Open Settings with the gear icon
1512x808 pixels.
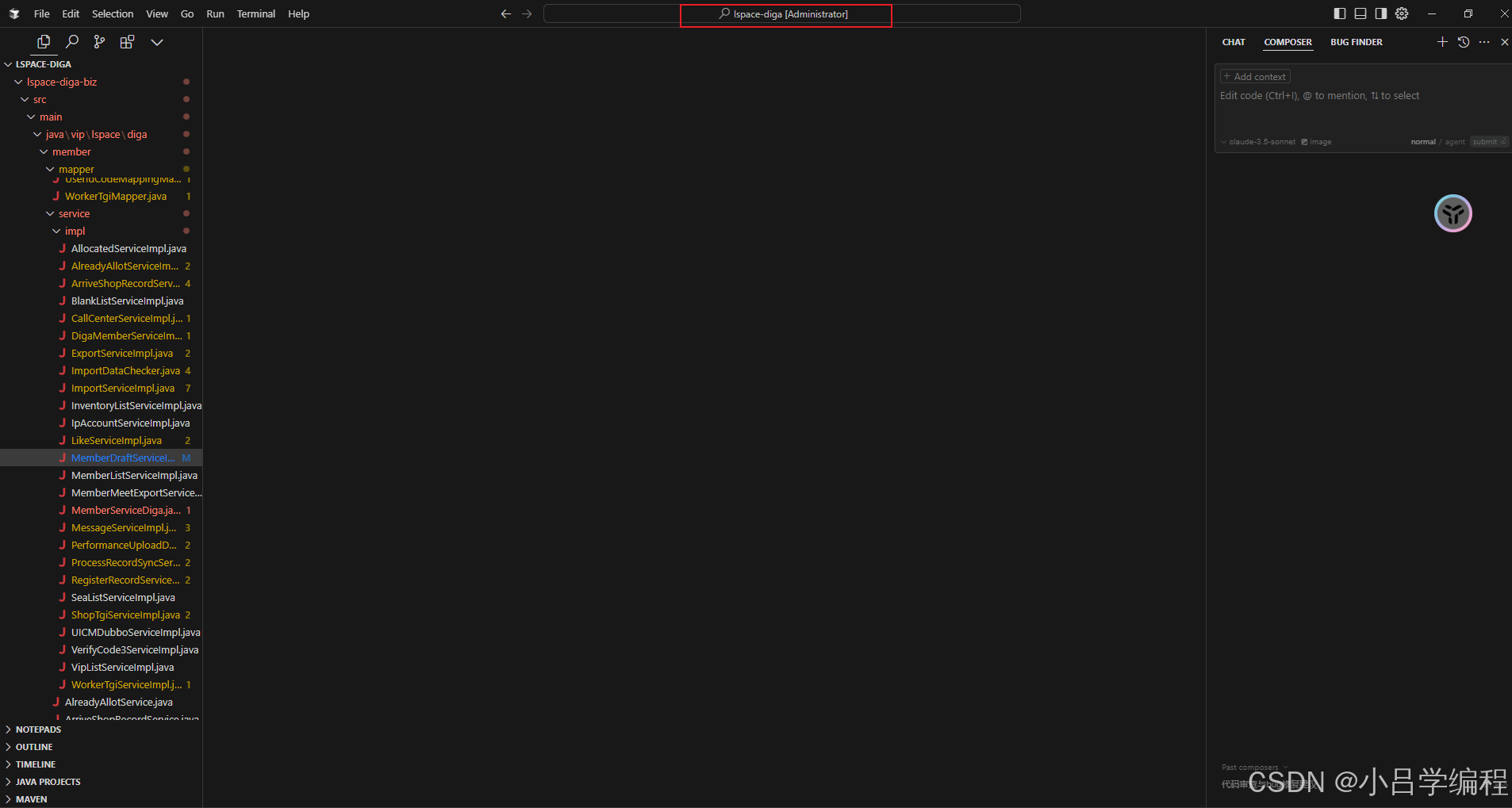pos(1402,13)
